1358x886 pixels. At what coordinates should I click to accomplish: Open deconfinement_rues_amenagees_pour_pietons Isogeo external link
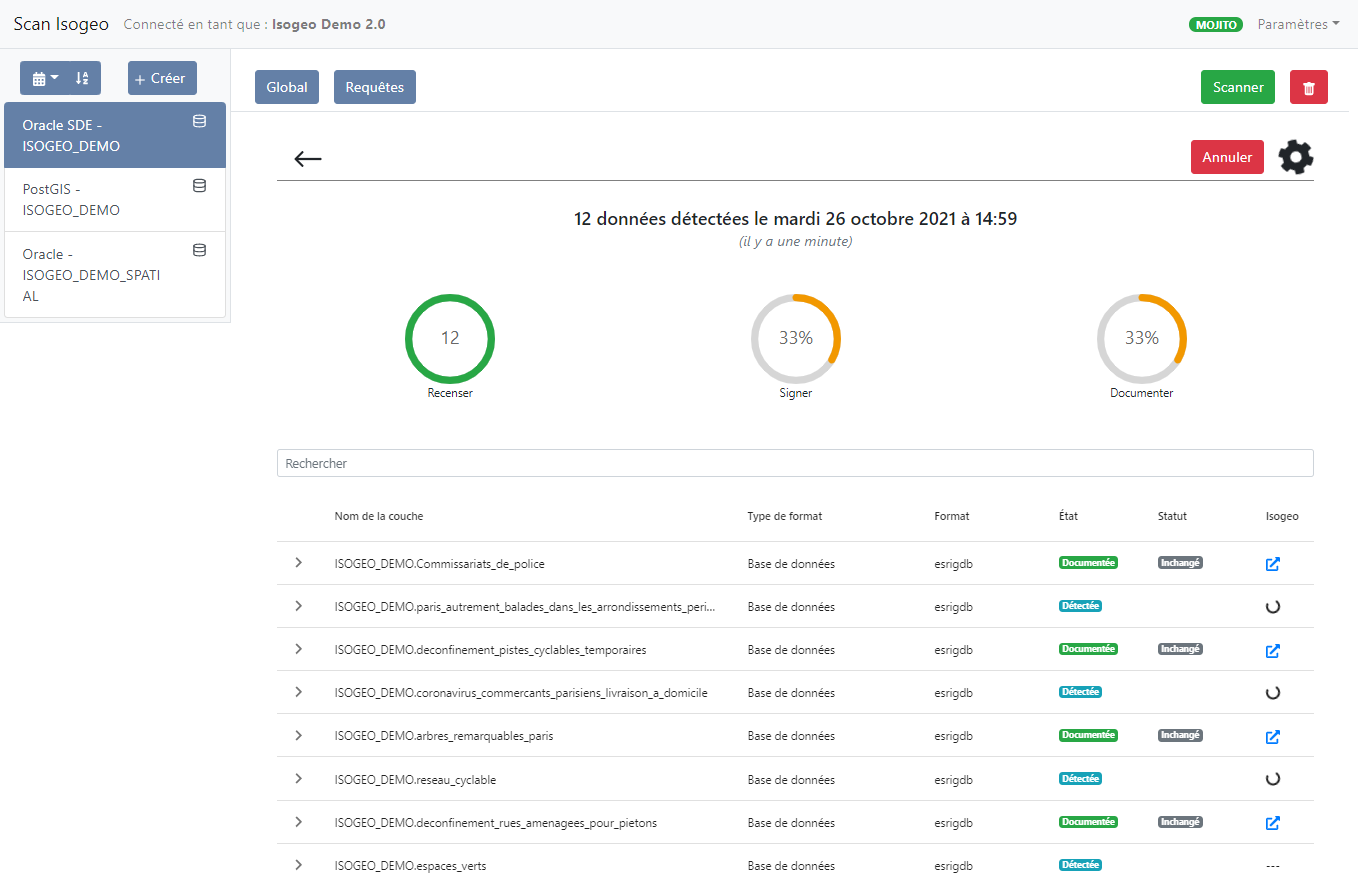tap(1273, 823)
